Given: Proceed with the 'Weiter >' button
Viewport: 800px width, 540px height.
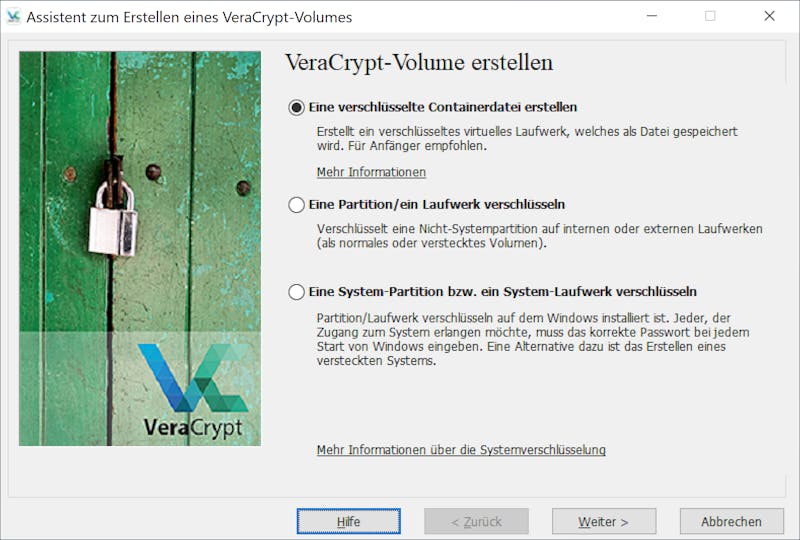Looking at the screenshot, I should tap(604, 521).
